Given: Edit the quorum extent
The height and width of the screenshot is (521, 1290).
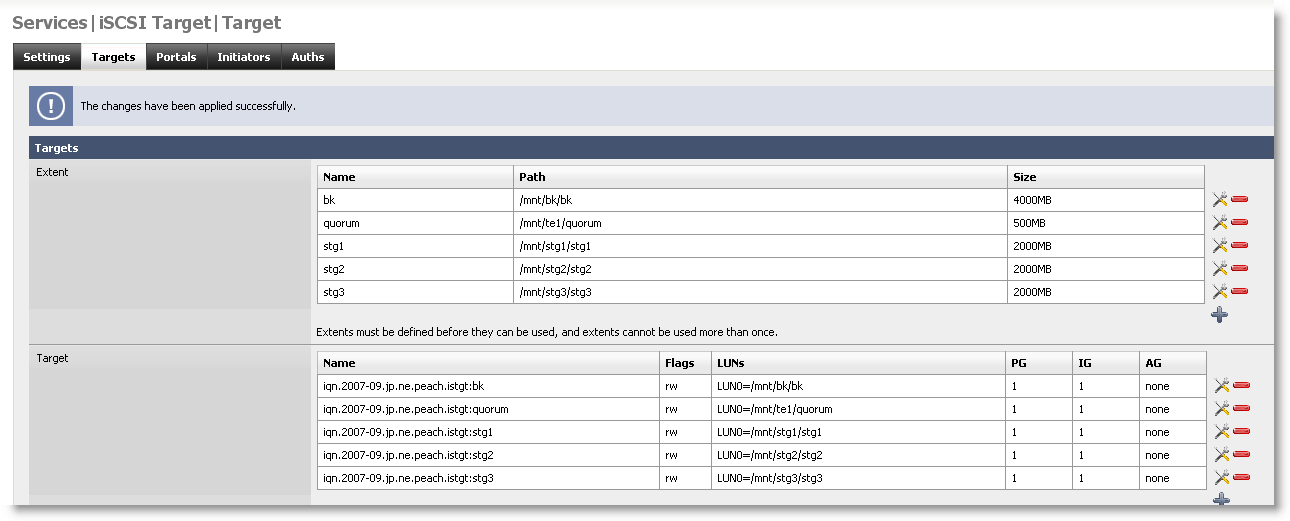Looking at the screenshot, I should click(x=1220, y=223).
